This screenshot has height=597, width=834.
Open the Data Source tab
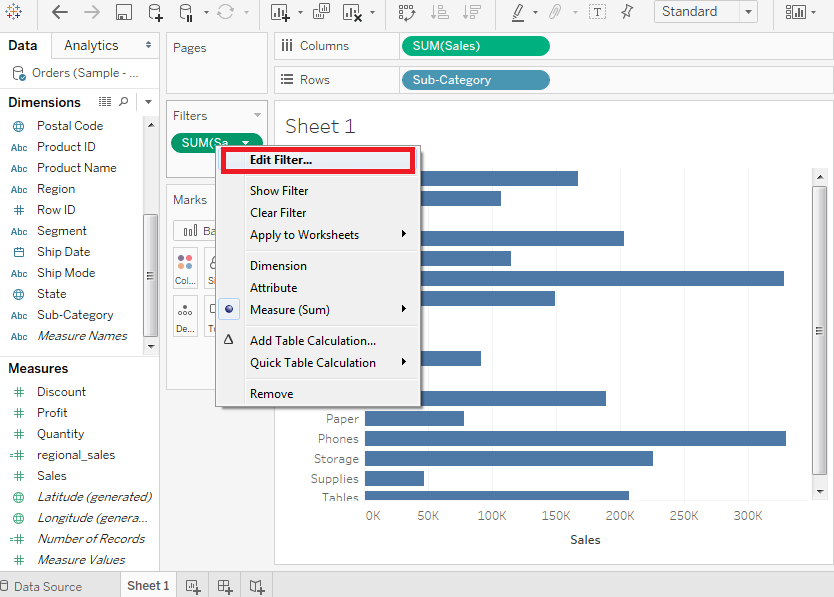[x=48, y=586]
